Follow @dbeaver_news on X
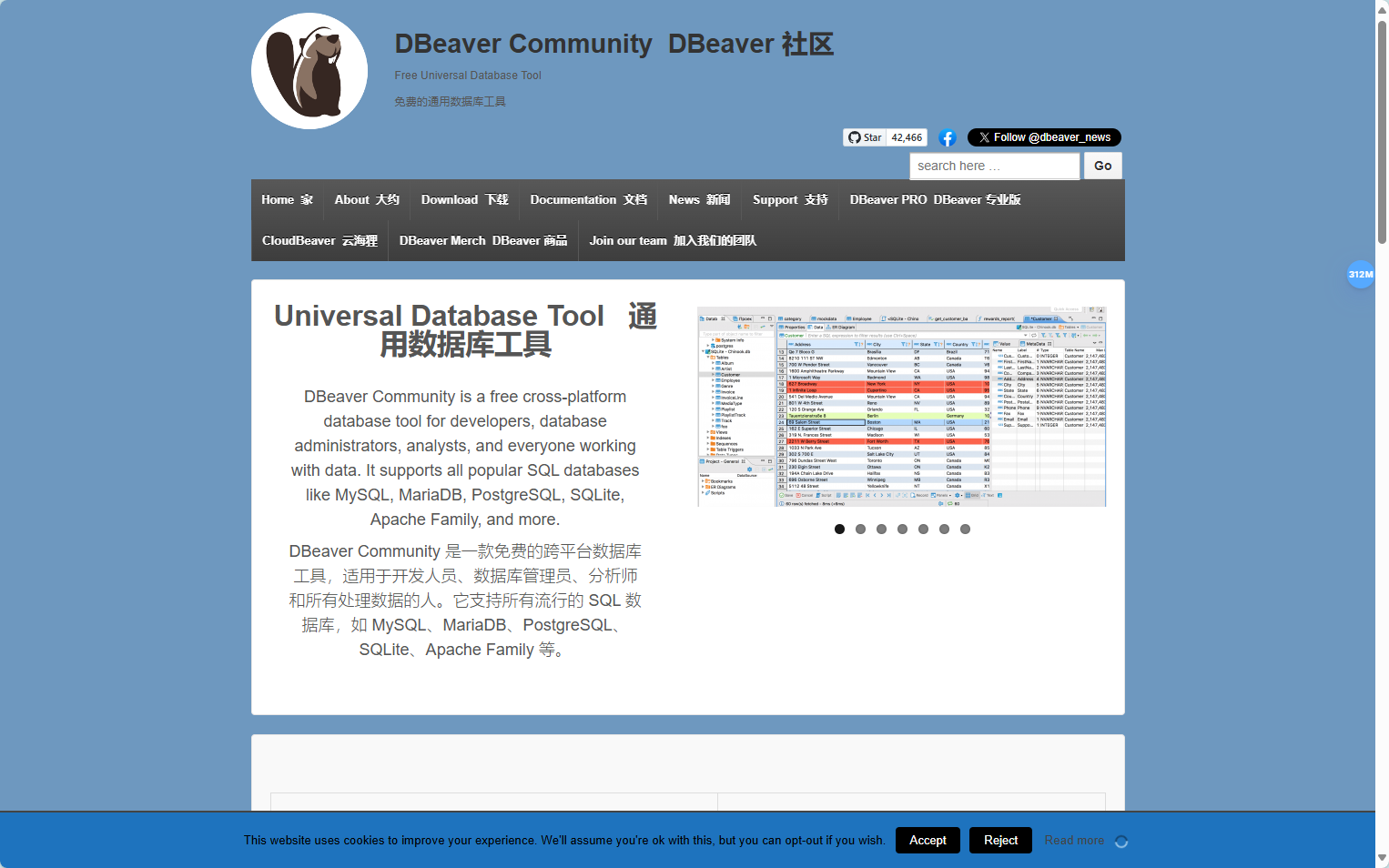 click(x=1044, y=137)
